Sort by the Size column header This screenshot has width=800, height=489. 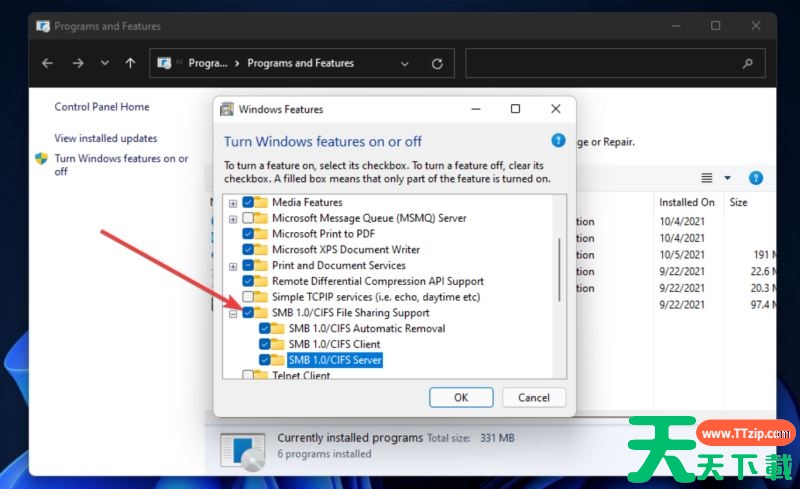(738, 203)
